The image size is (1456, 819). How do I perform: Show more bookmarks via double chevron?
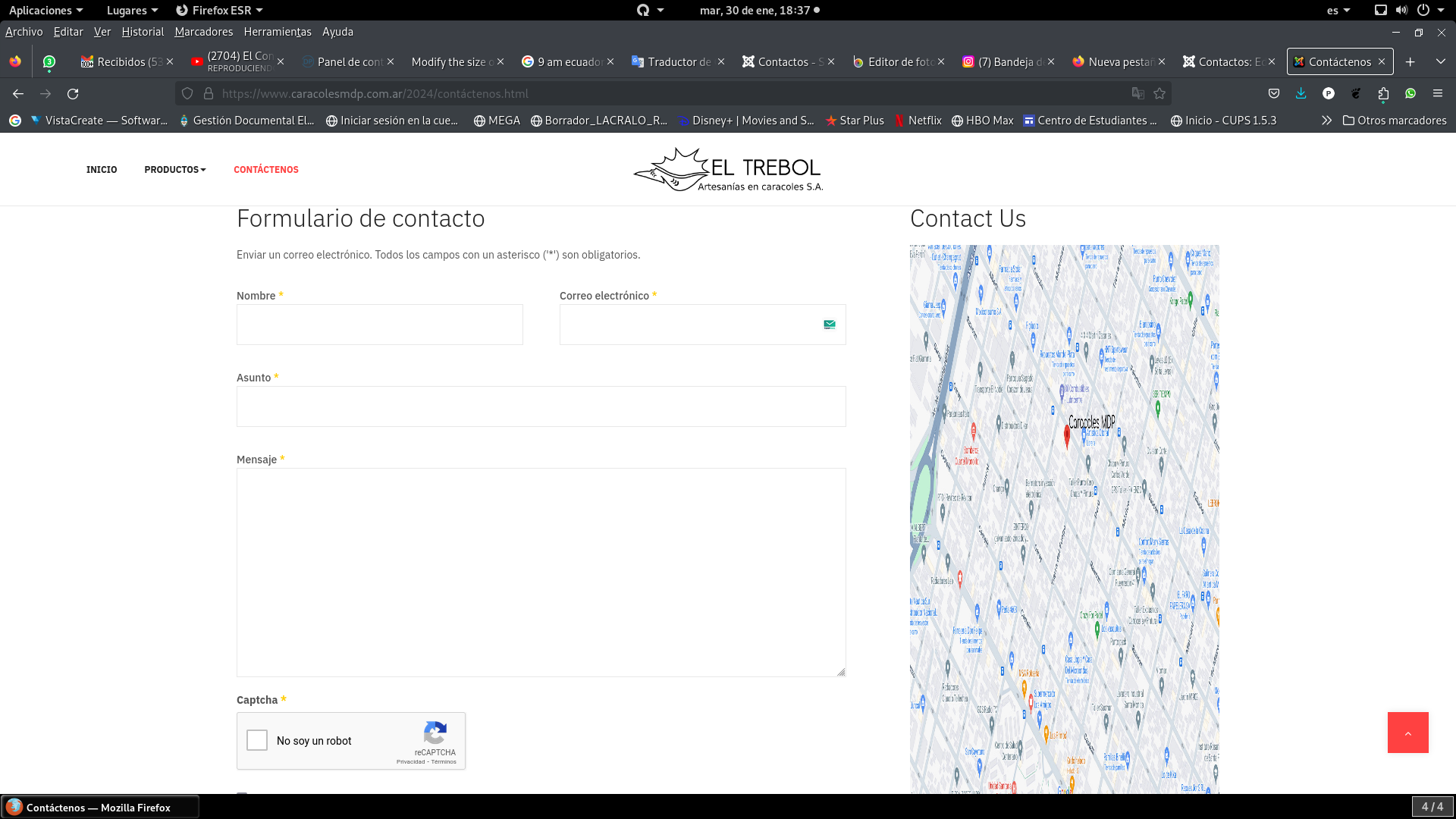click(x=1326, y=121)
